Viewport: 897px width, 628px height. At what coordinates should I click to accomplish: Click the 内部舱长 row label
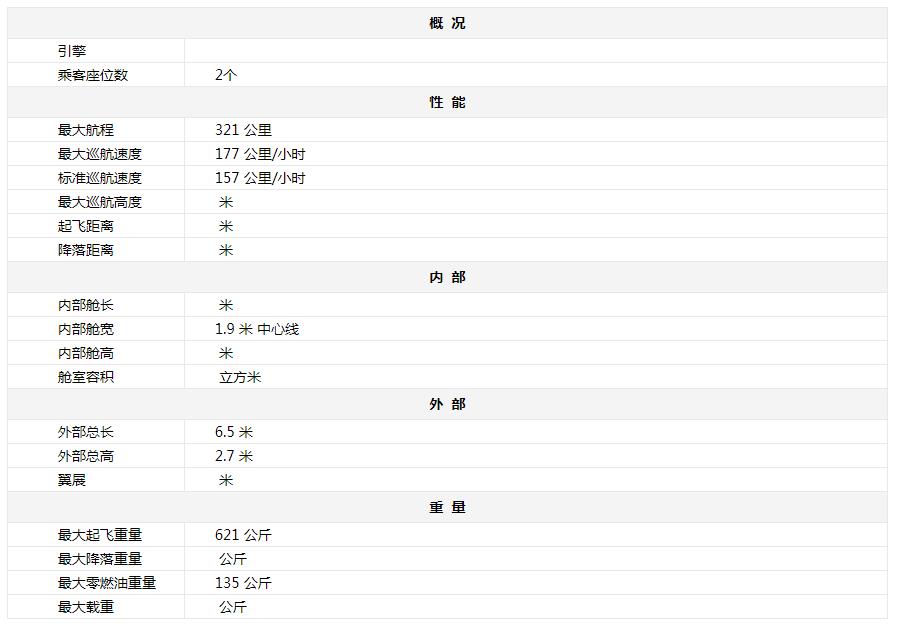pos(86,305)
